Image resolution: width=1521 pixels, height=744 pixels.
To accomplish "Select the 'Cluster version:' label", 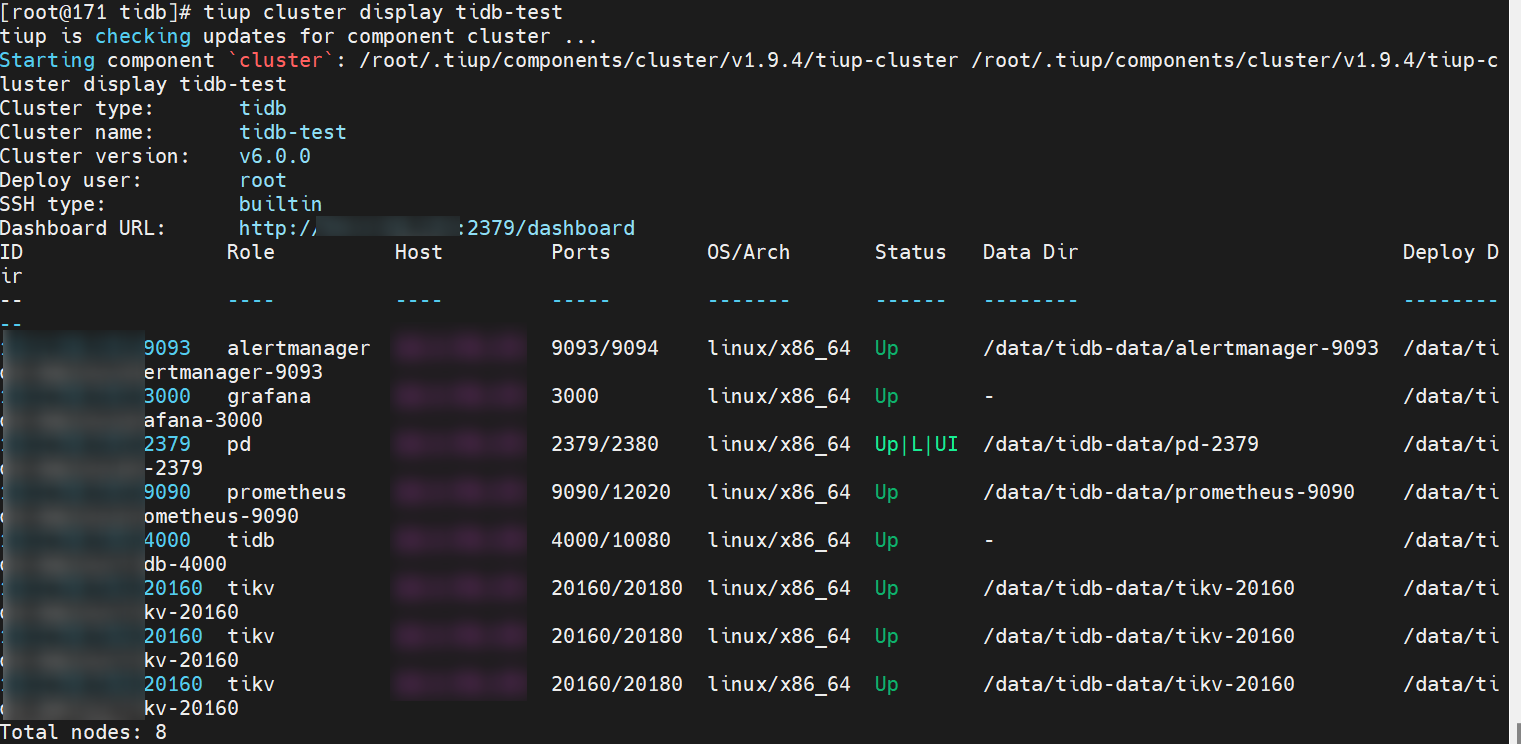I will pyautogui.click(x=96, y=156).
